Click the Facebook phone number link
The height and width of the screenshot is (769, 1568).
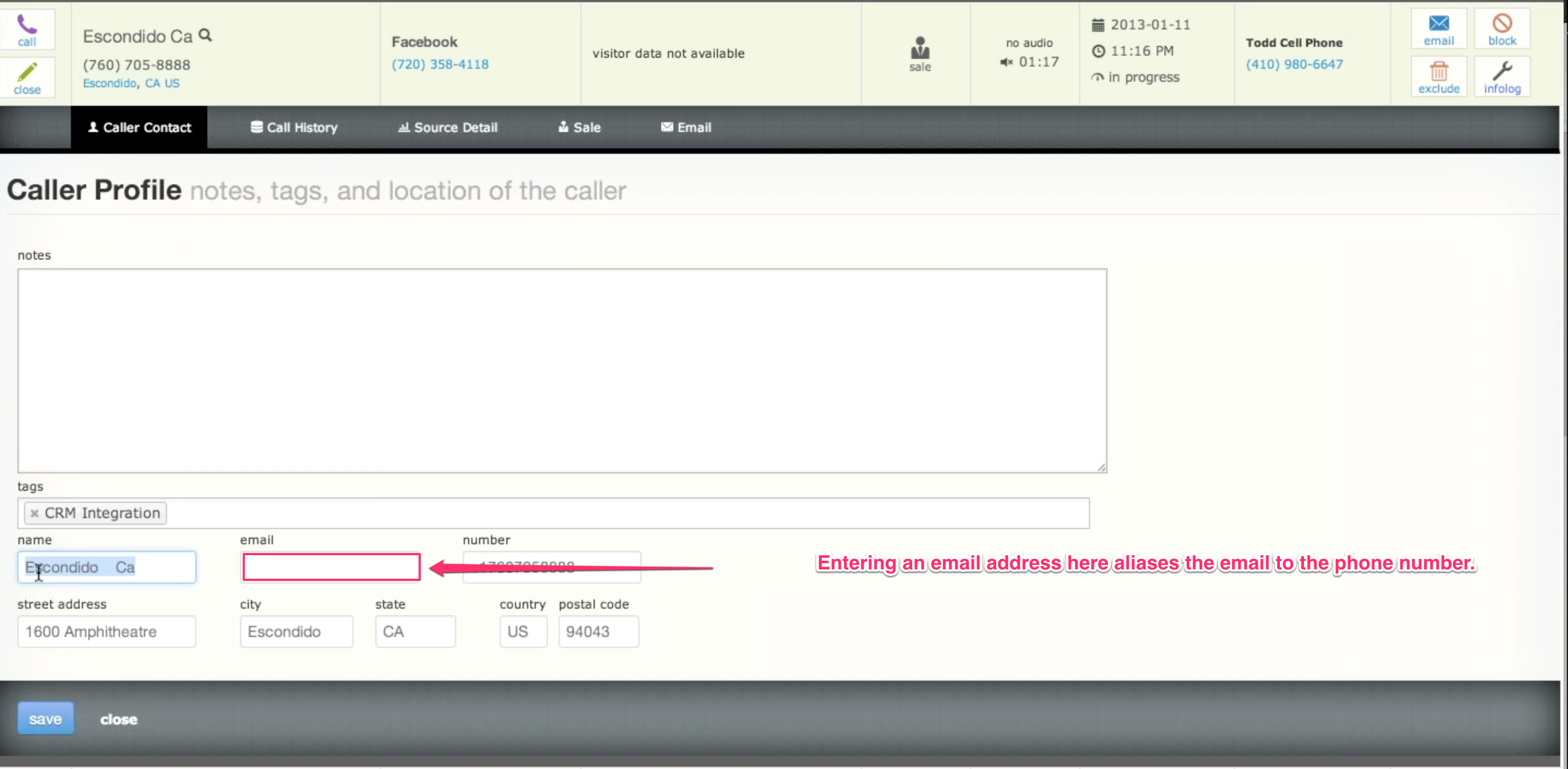440,64
